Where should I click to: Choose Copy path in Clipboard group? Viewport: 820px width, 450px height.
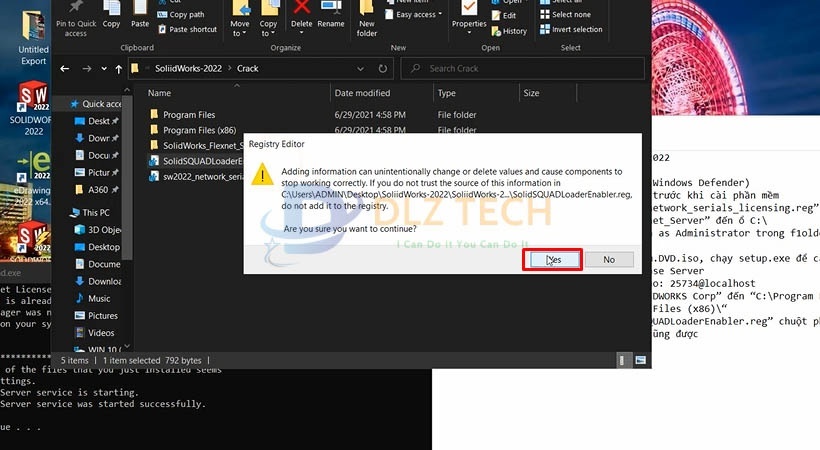click(x=181, y=15)
